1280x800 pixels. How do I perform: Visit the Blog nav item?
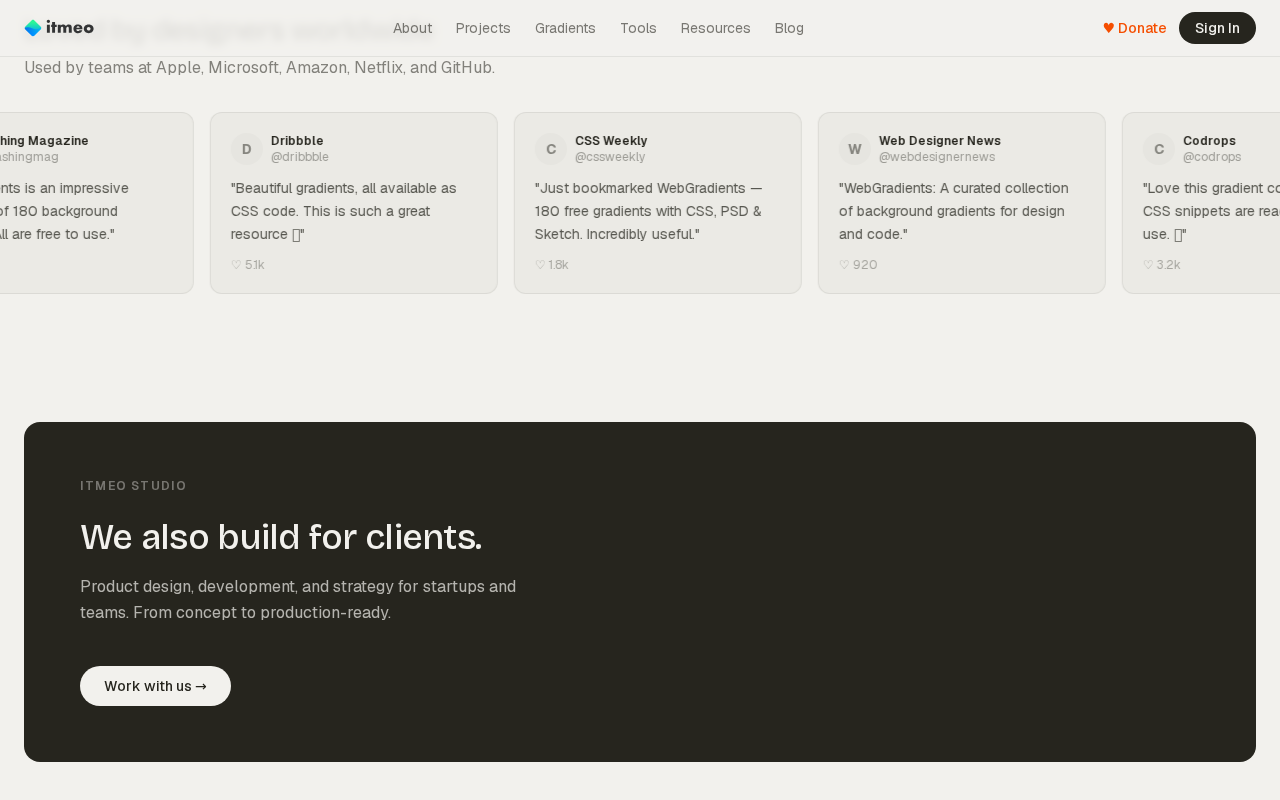[789, 28]
